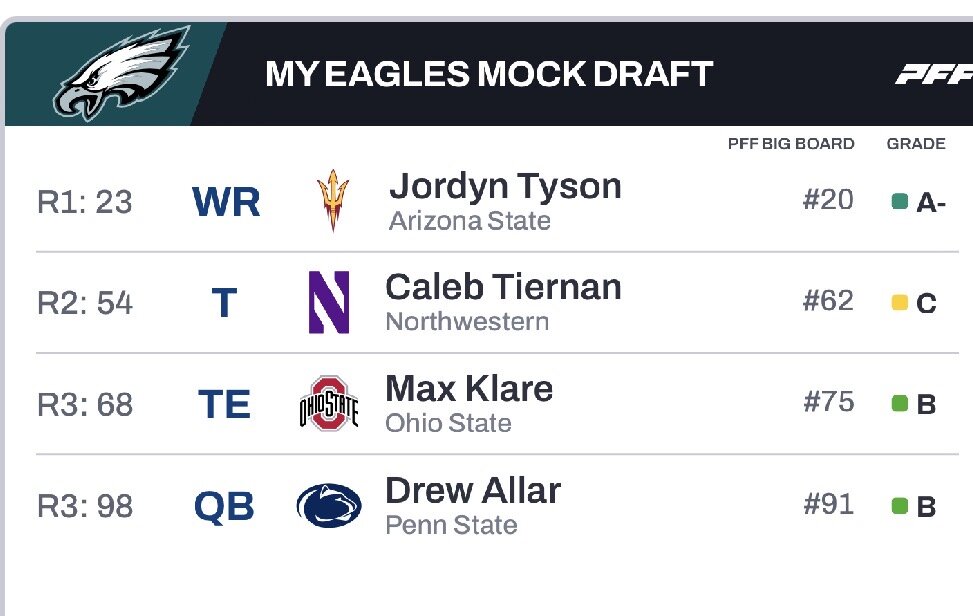Click the PFF logo in header
The height and width of the screenshot is (616, 973).
(934, 75)
